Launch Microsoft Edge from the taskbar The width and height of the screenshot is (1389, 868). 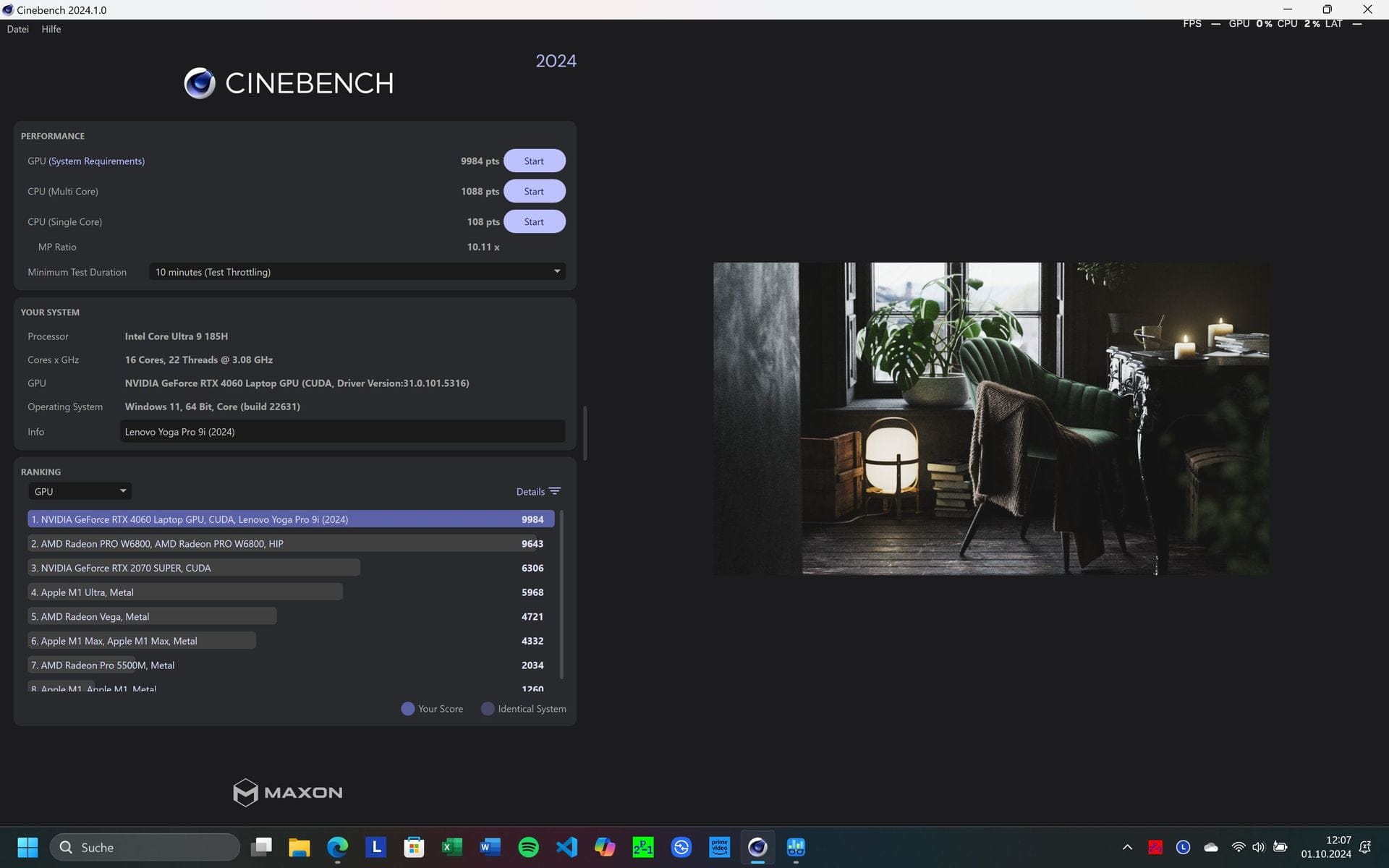(338, 847)
